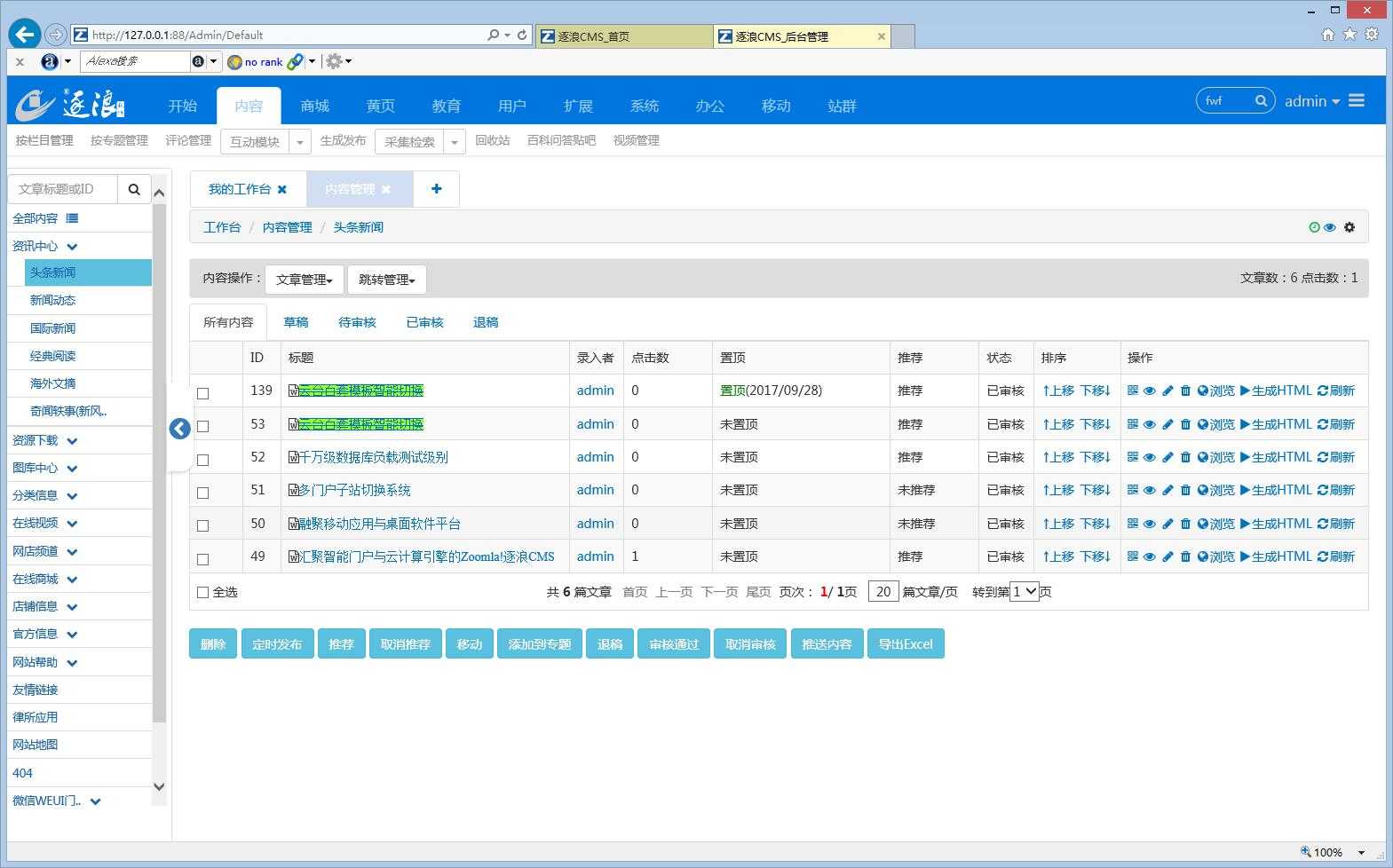Click the 删除 button
The height and width of the screenshot is (868, 1393).
tap(213, 643)
